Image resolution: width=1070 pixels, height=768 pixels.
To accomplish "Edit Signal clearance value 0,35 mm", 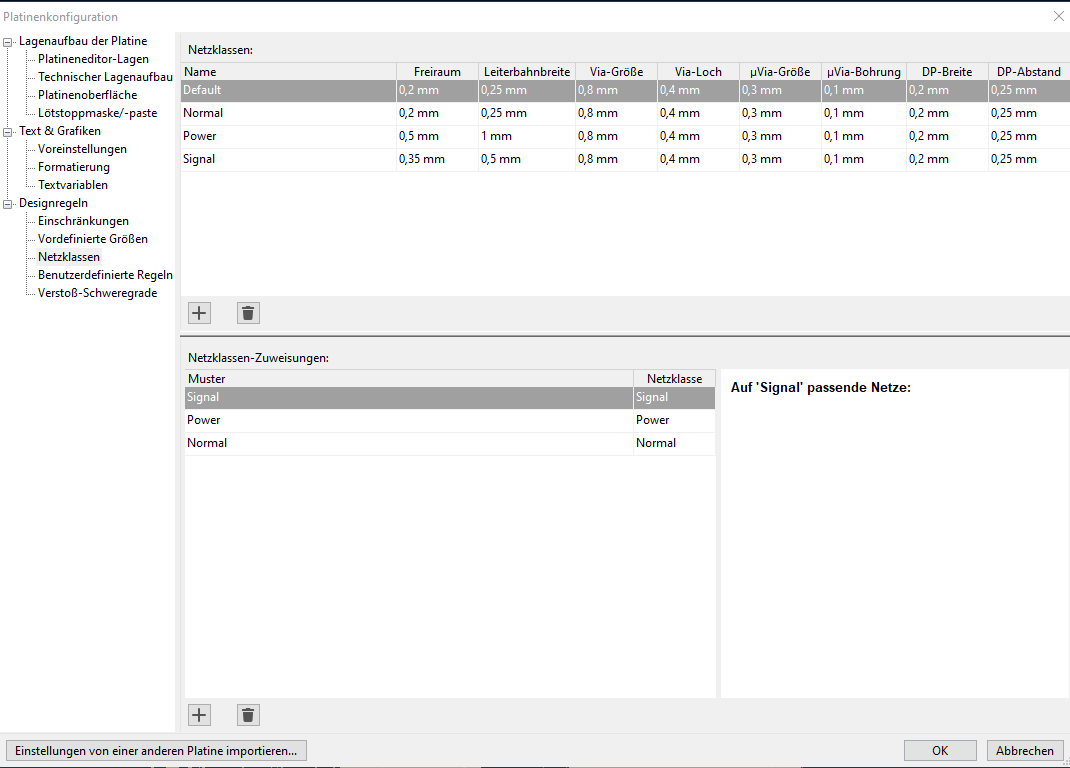I will (x=437, y=159).
